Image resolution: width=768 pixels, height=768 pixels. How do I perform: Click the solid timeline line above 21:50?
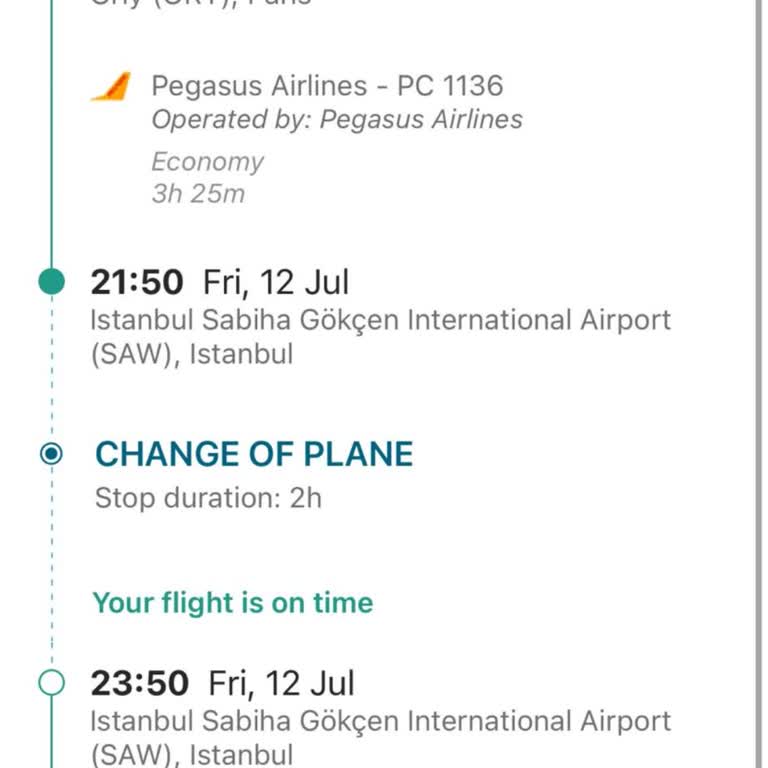tap(52, 150)
